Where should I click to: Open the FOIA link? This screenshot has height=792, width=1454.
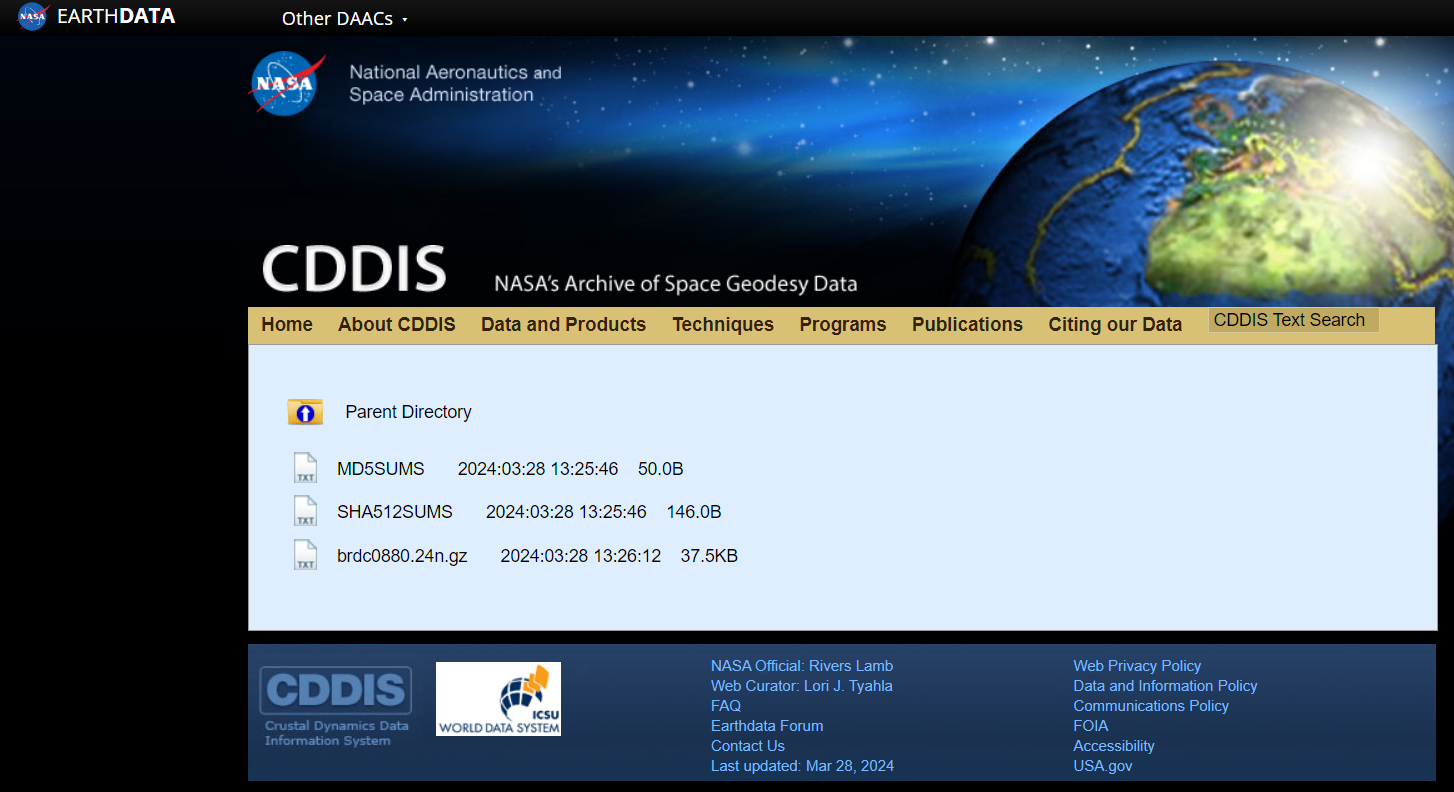pos(1091,726)
